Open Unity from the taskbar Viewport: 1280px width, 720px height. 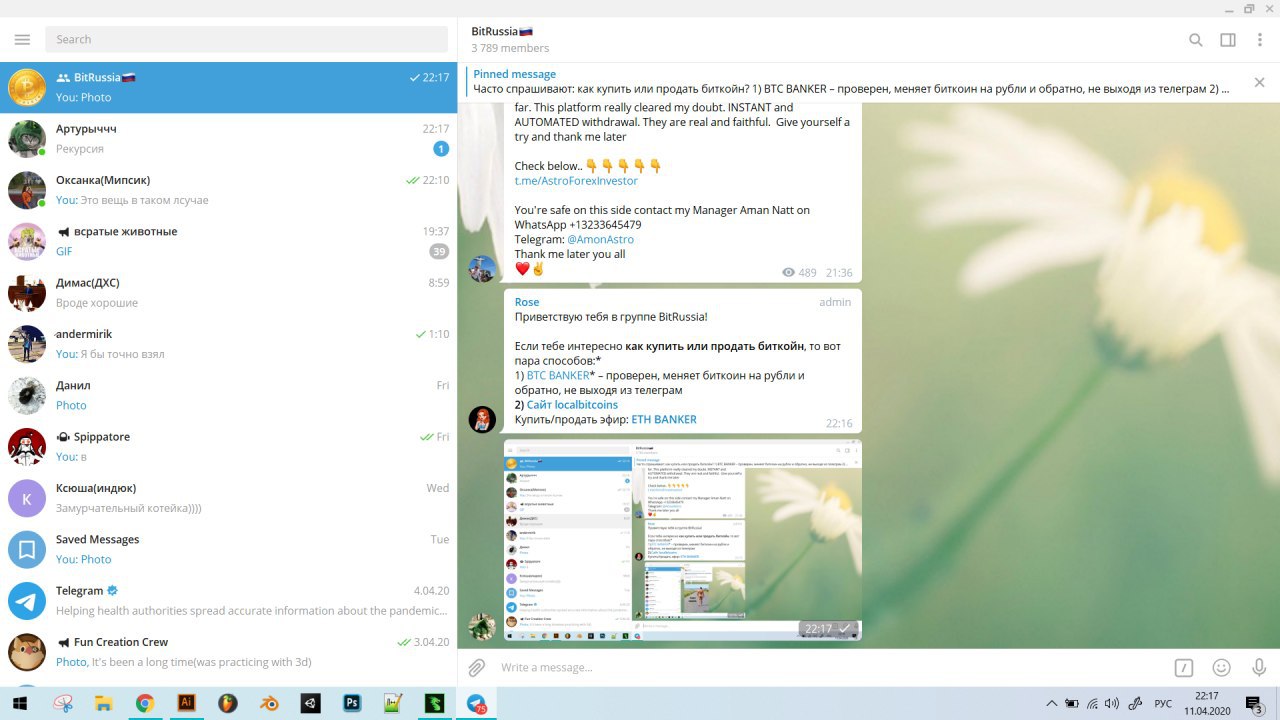310,703
